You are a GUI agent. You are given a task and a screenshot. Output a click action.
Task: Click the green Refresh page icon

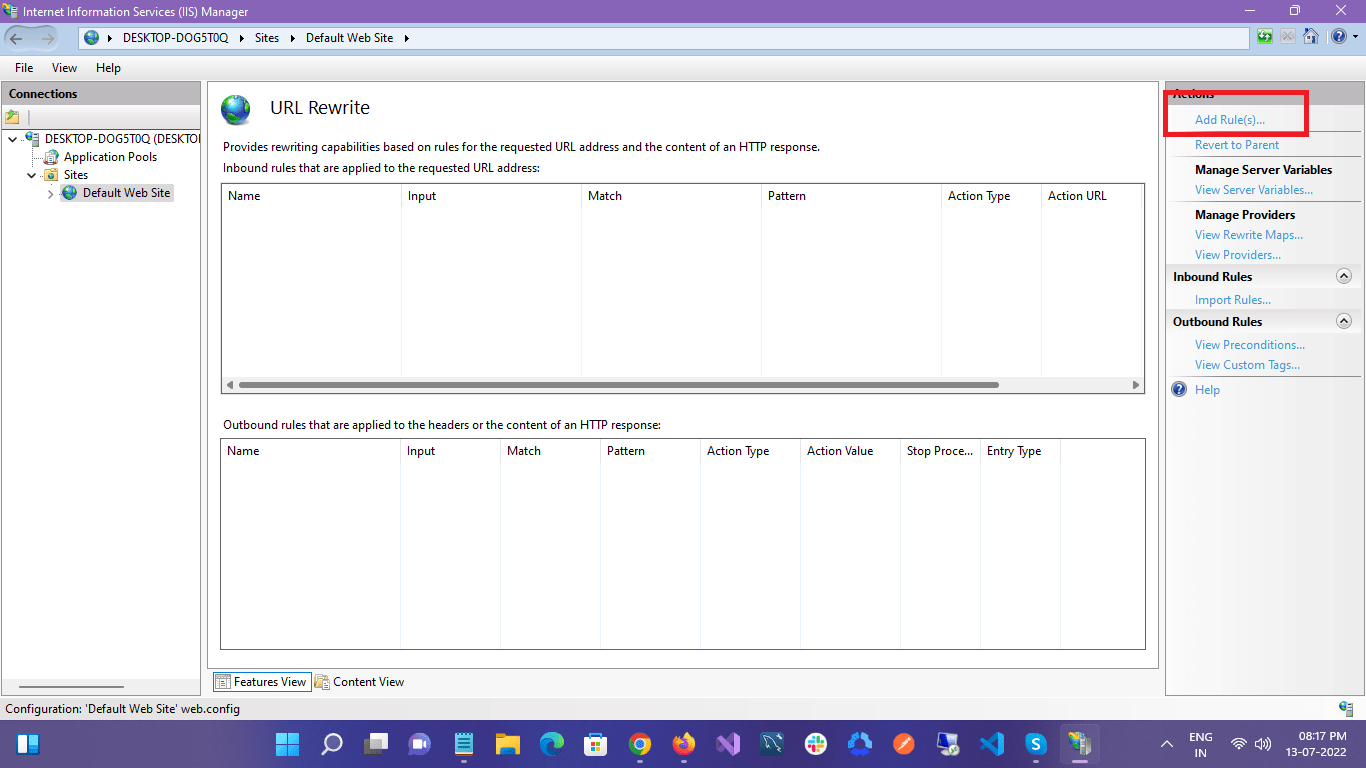(1265, 37)
